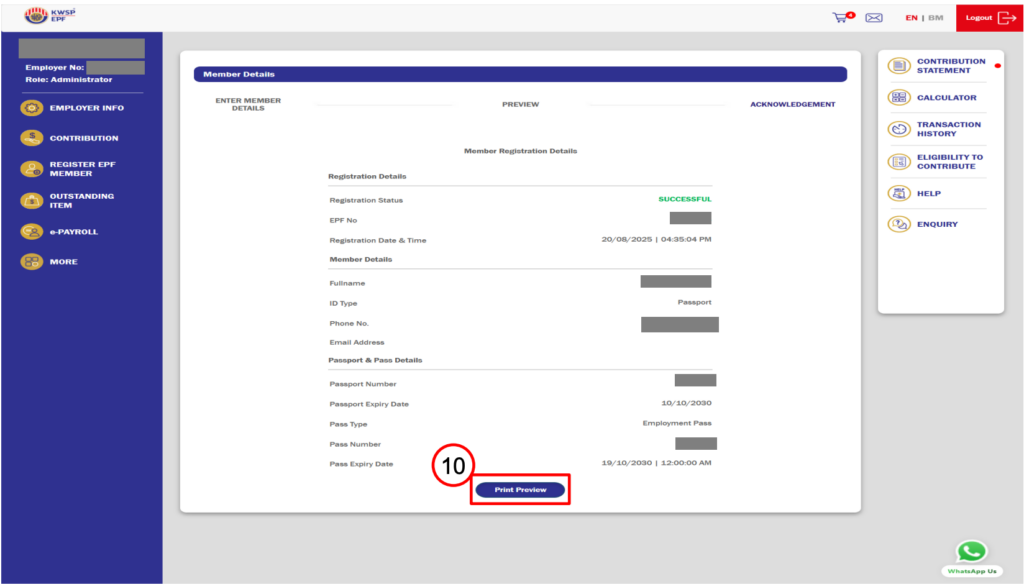Select Eligibility to Contribute option
This screenshot has height=584, width=1024.
[949, 161]
